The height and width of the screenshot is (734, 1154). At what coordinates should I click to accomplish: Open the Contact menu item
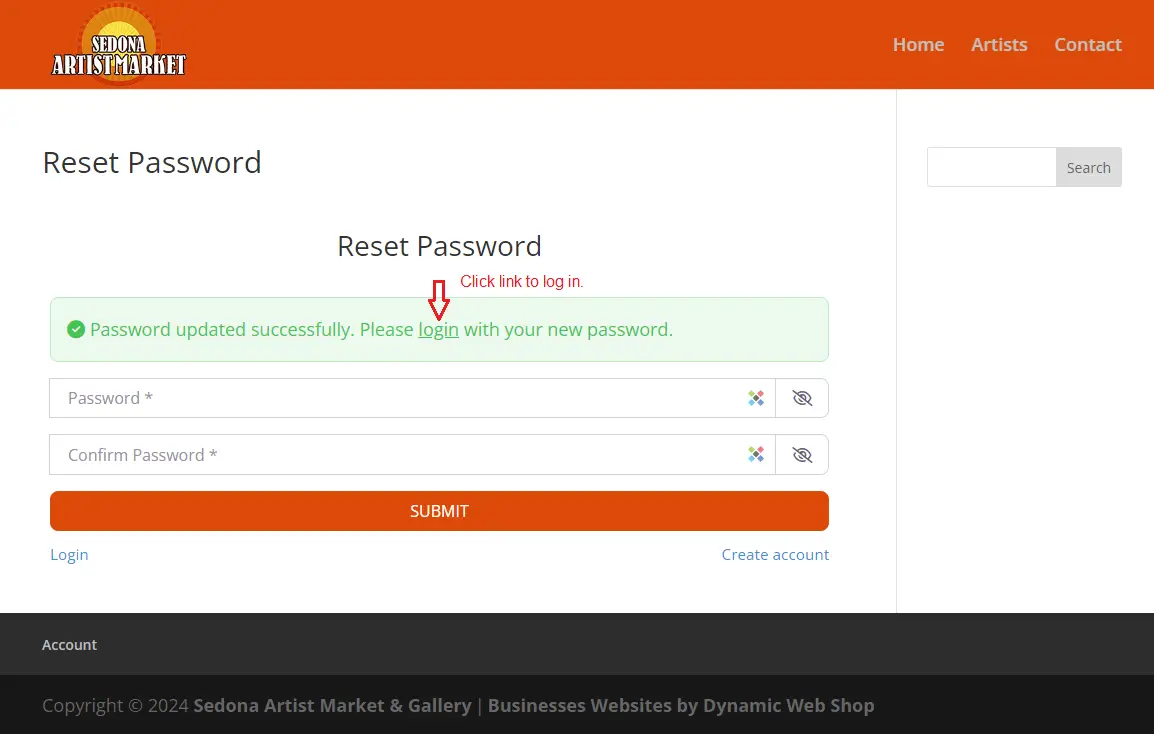coord(1087,45)
